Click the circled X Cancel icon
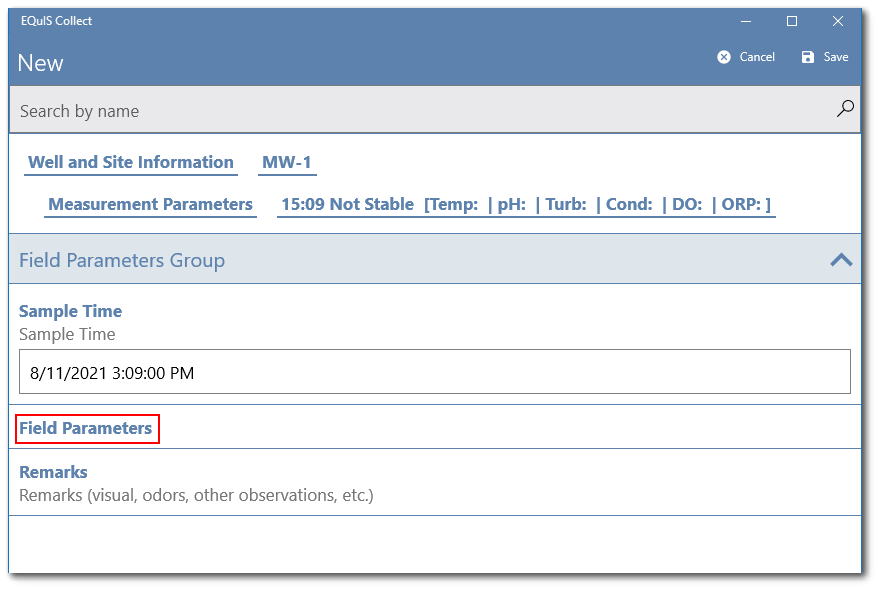 pyautogui.click(x=724, y=57)
